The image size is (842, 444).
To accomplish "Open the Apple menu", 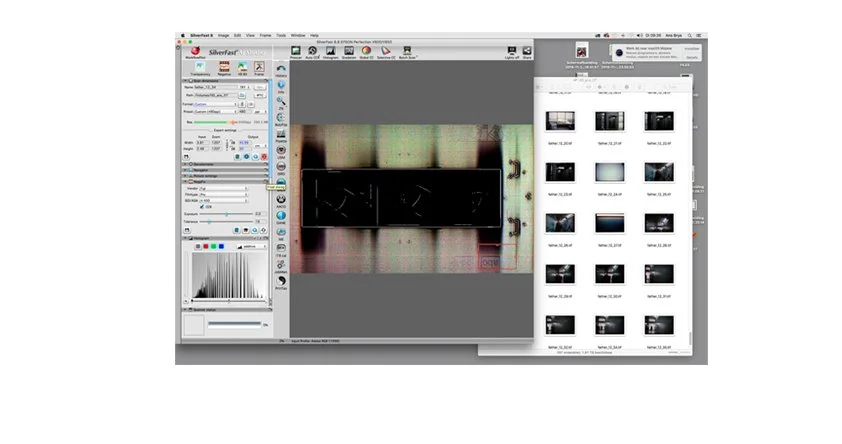I will tap(183, 35).
